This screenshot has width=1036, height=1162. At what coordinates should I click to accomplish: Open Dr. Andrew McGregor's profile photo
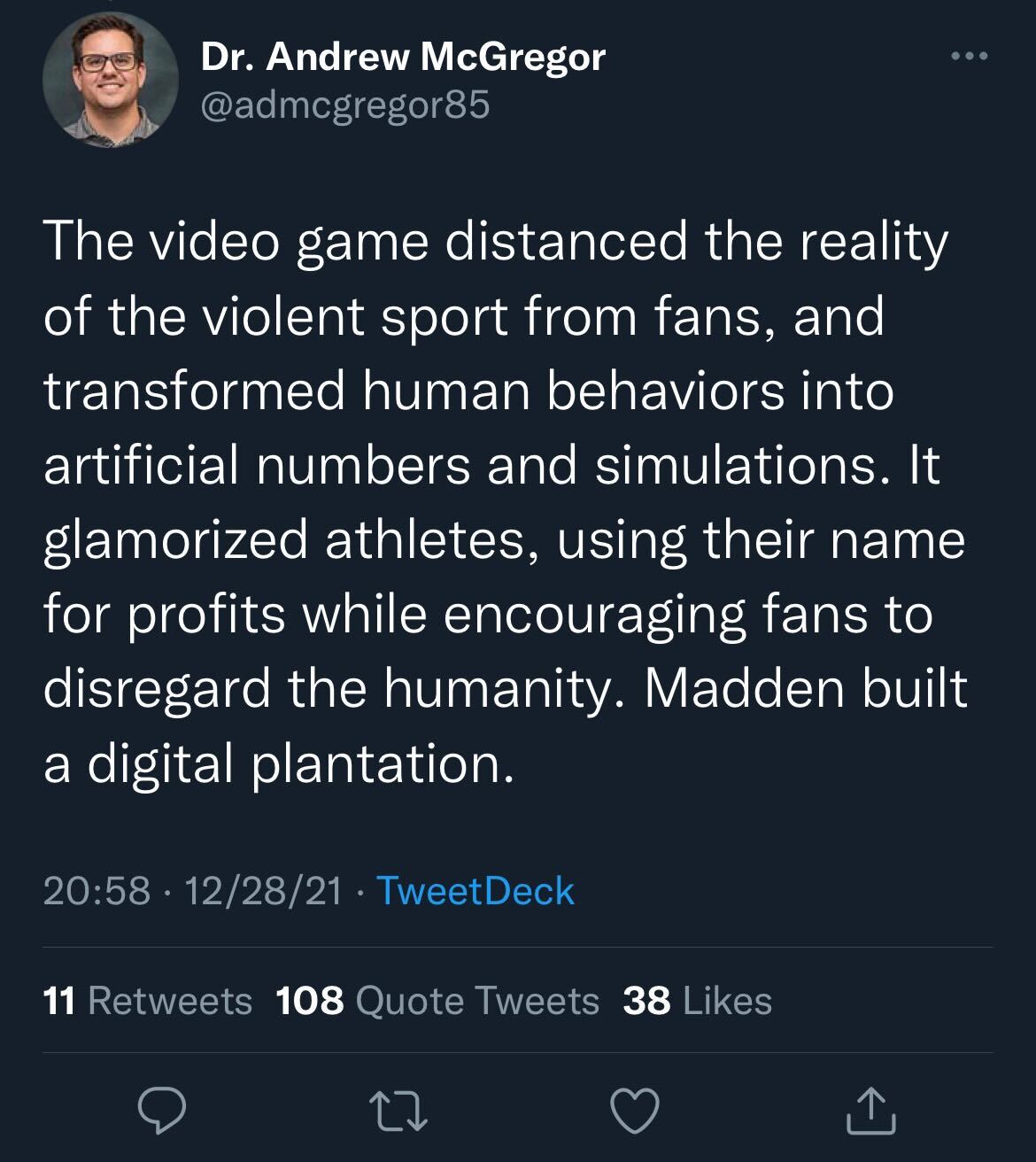click(110, 79)
